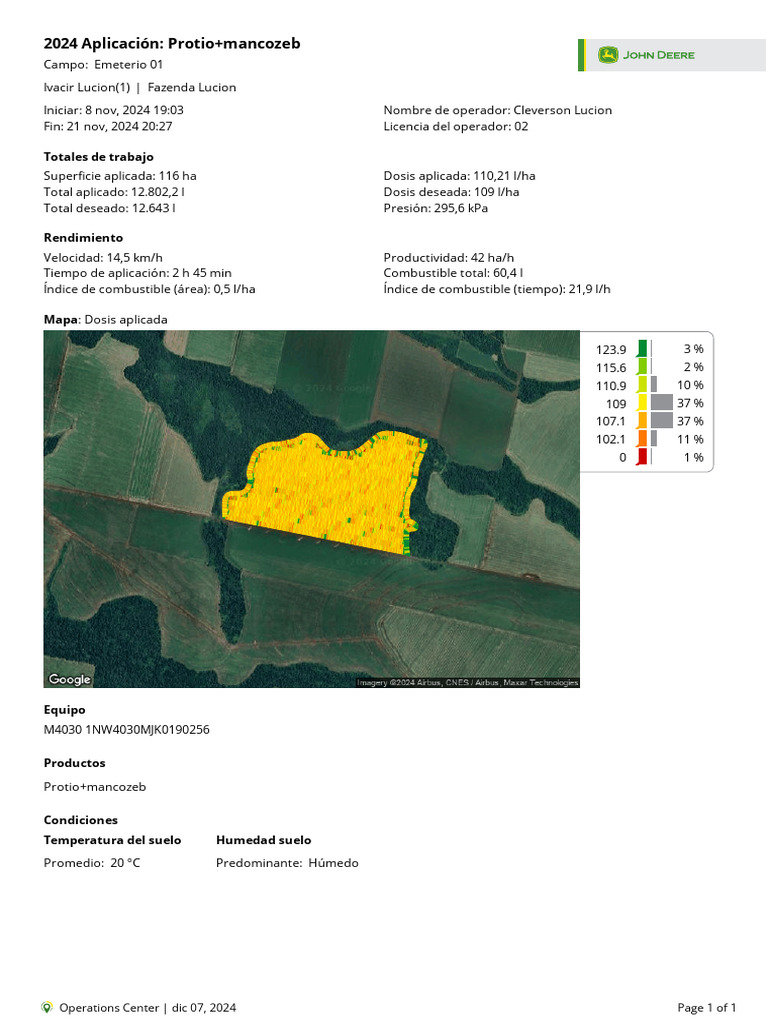768x1024 pixels.
Task: Select the orange 107.1 legend swatch
Action: [642, 421]
